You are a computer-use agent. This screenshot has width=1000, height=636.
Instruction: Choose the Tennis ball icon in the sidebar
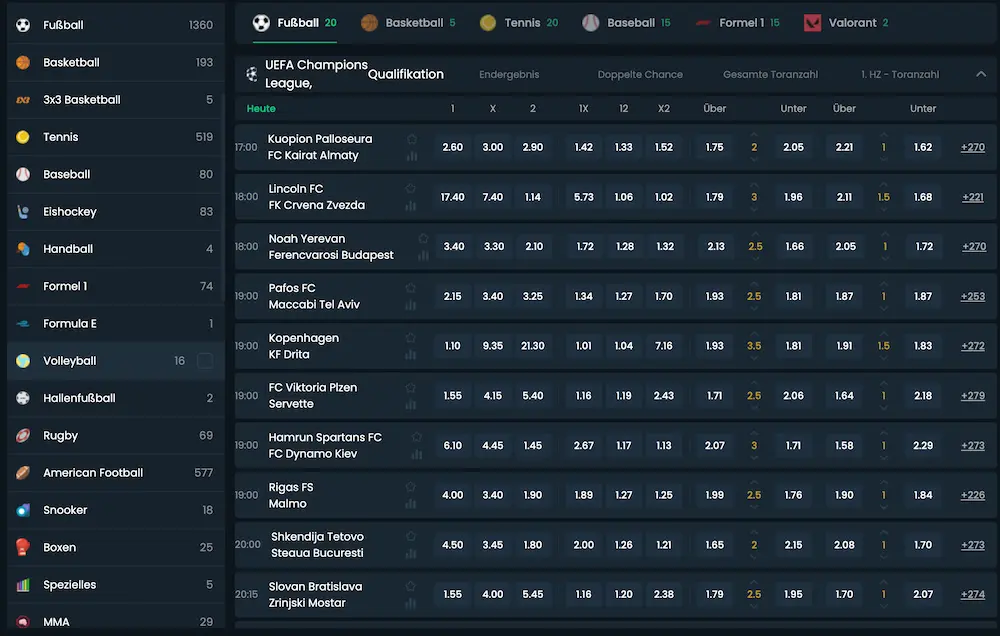point(23,137)
